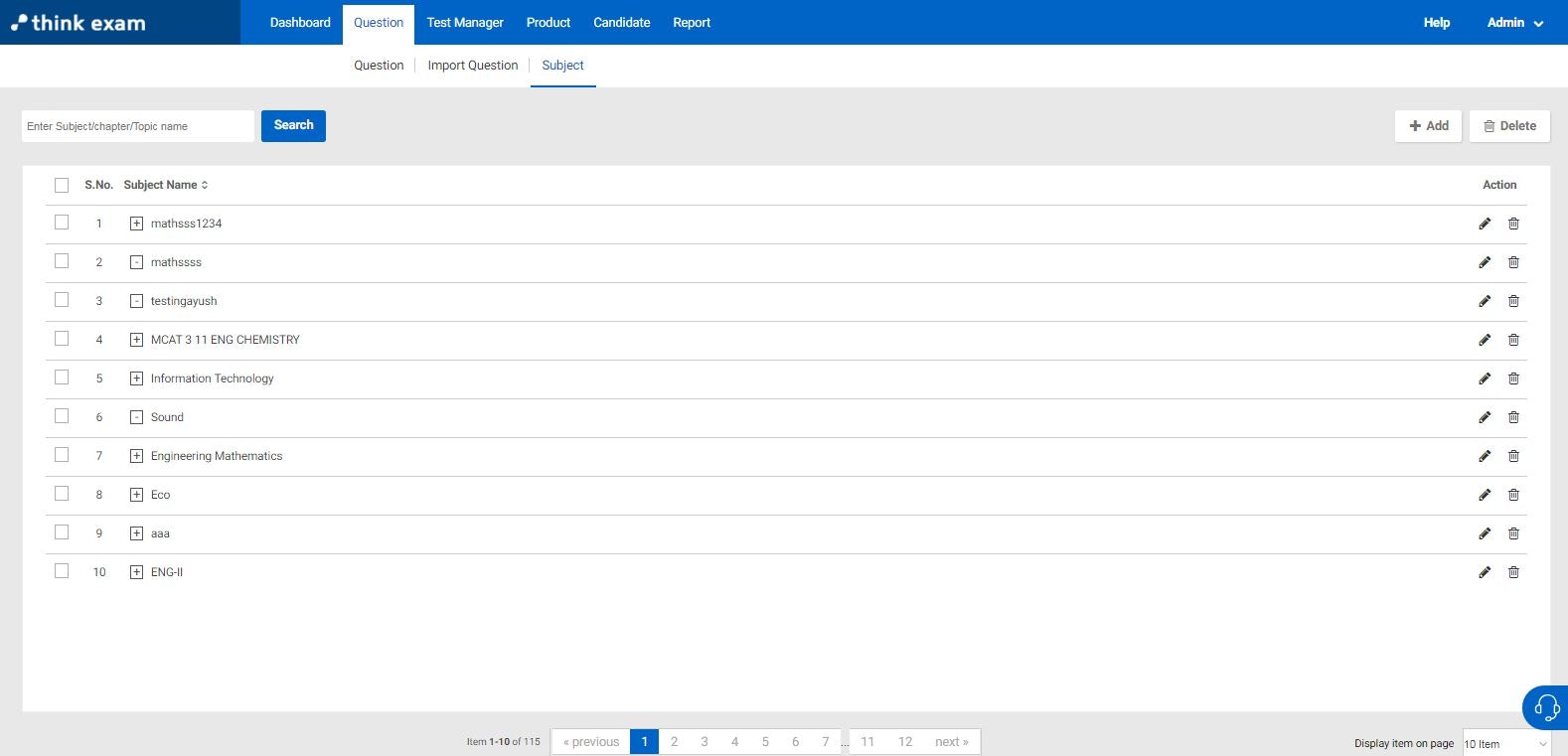
Task: Focus the subject/chapter/topic search field
Action: point(138,126)
